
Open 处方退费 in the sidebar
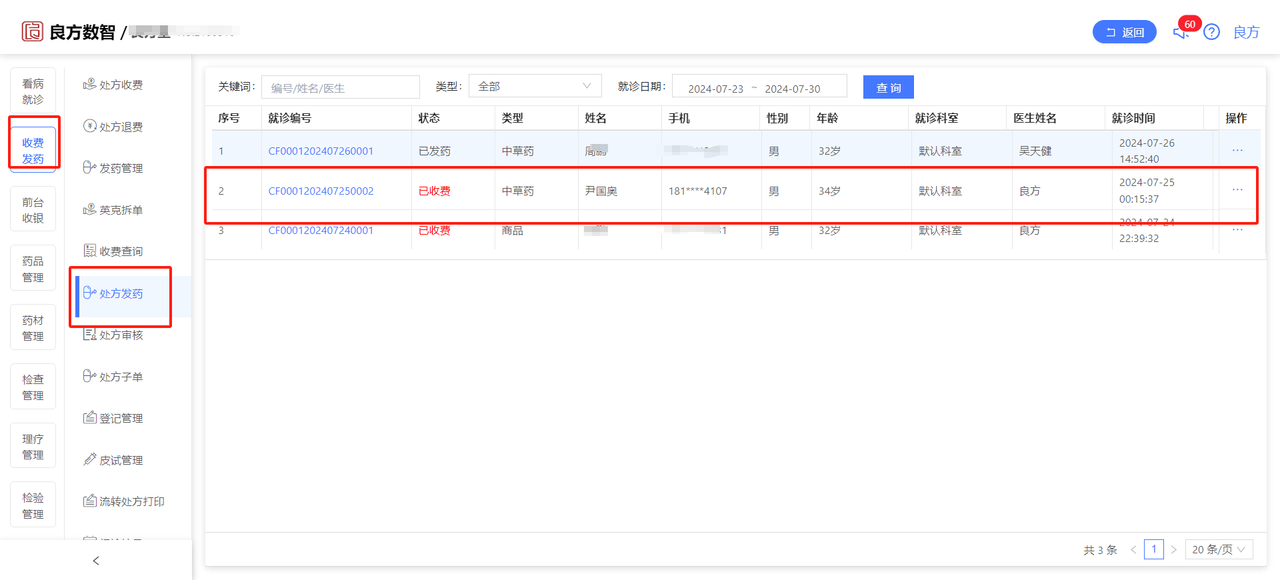(113, 127)
